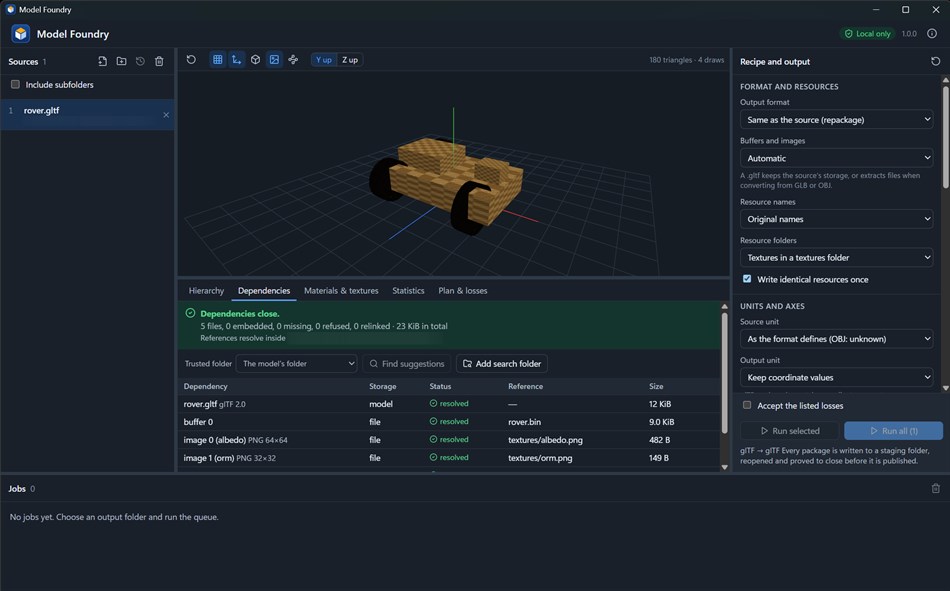Clear jobs with the trash icon
The height and width of the screenshot is (591, 950).
pos(935,488)
